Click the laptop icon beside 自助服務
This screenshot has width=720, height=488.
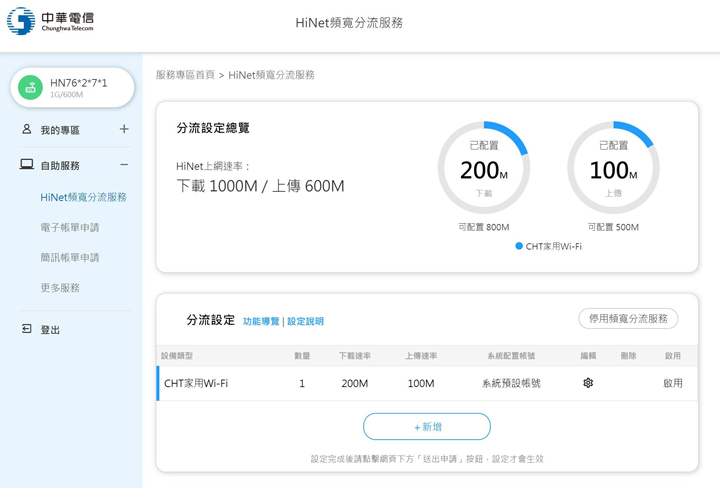27,164
